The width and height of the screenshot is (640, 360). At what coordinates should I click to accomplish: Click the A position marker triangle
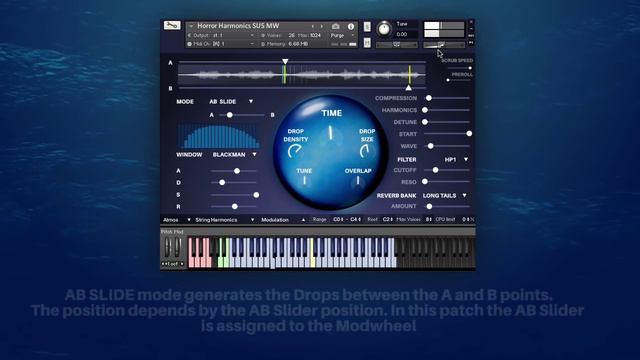click(285, 62)
